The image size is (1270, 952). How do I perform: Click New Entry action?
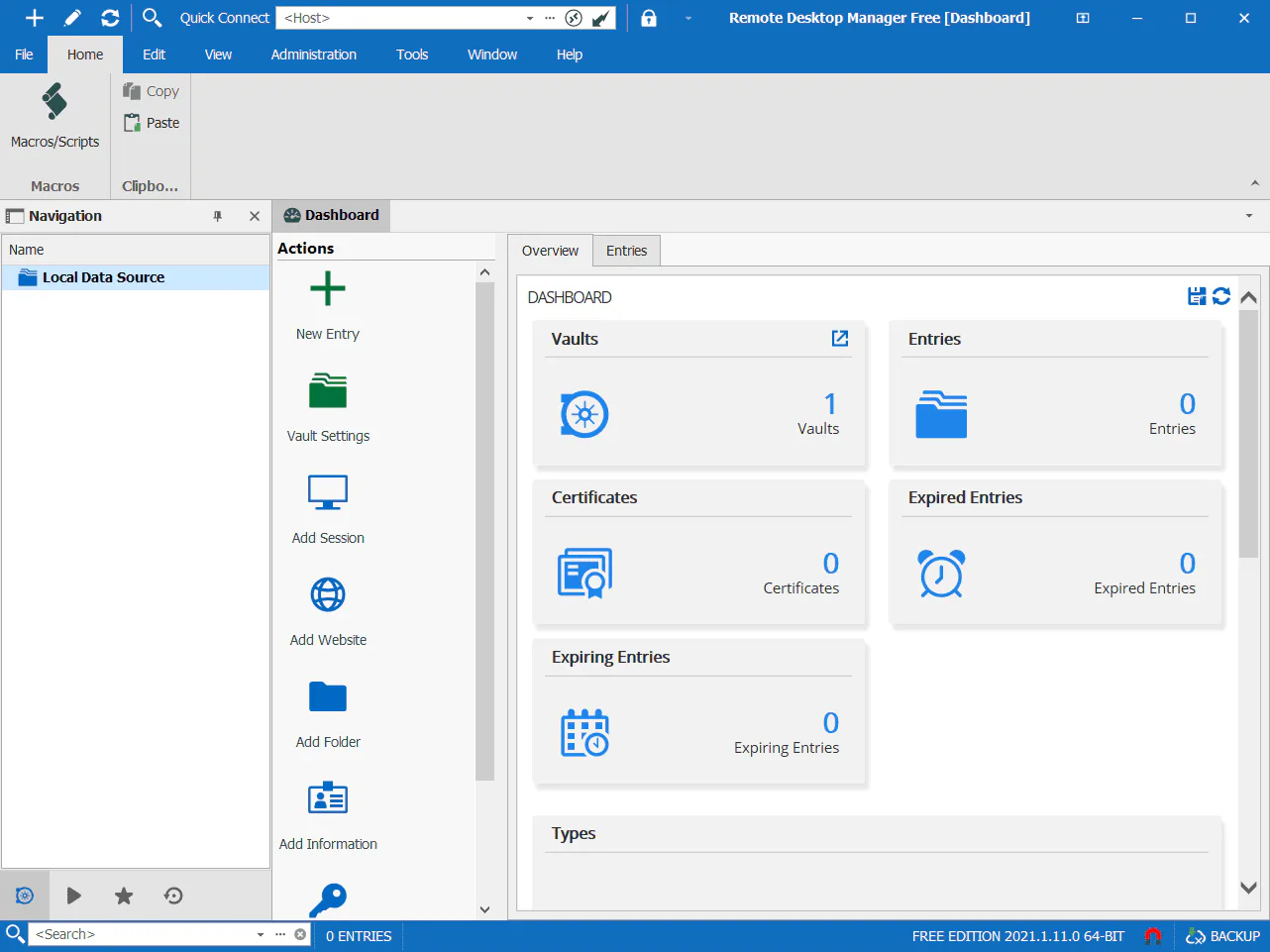pos(328,307)
